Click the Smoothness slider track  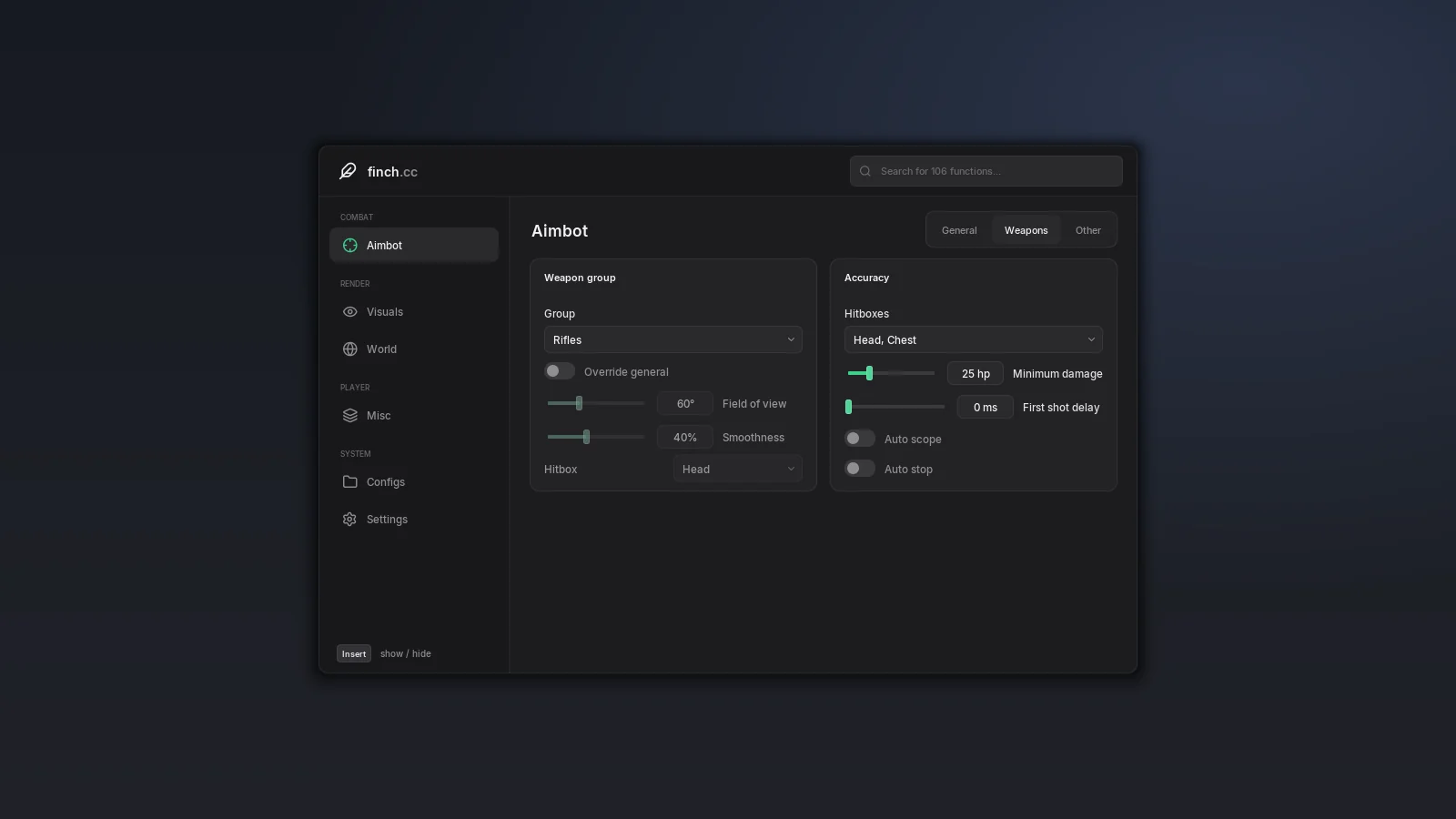[596, 437]
